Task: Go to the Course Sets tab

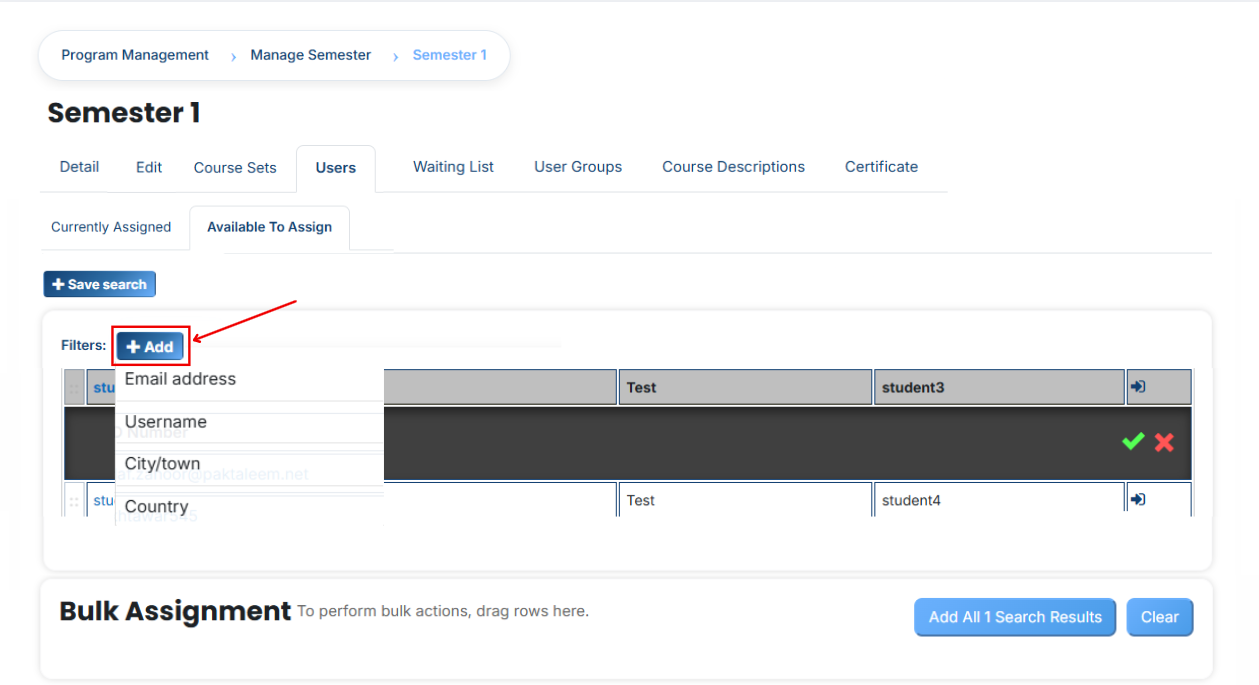Action: click(235, 167)
